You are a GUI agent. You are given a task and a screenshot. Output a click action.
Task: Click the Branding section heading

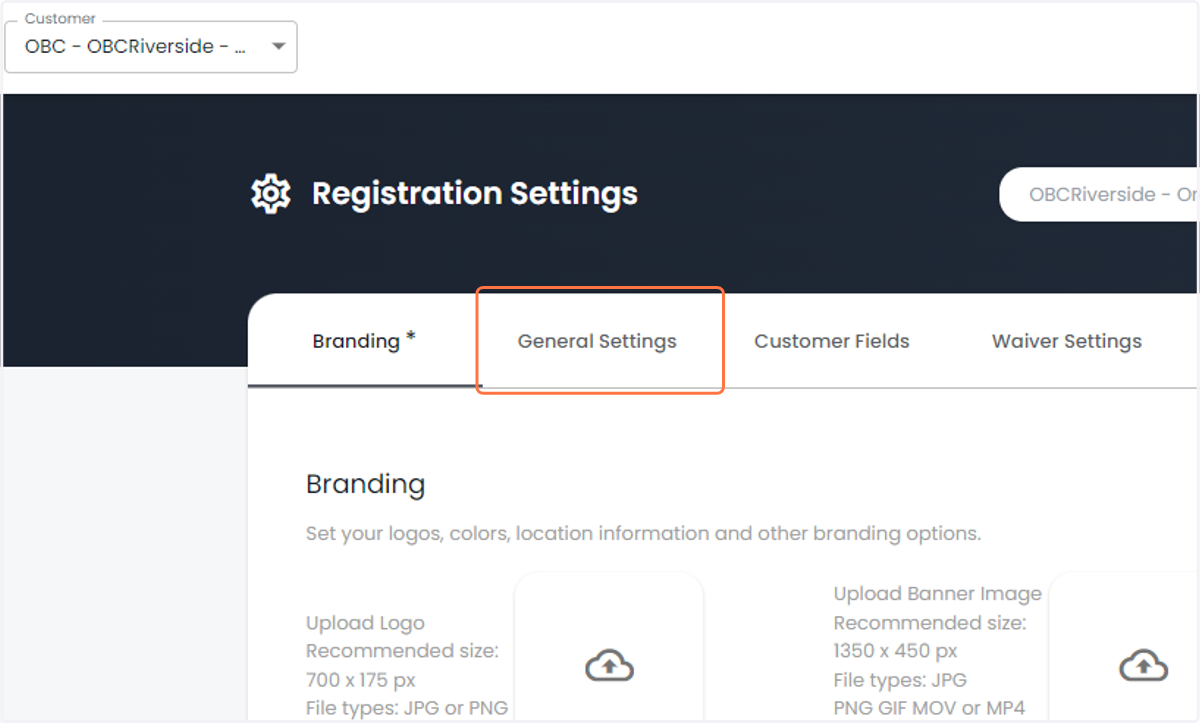(x=366, y=484)
